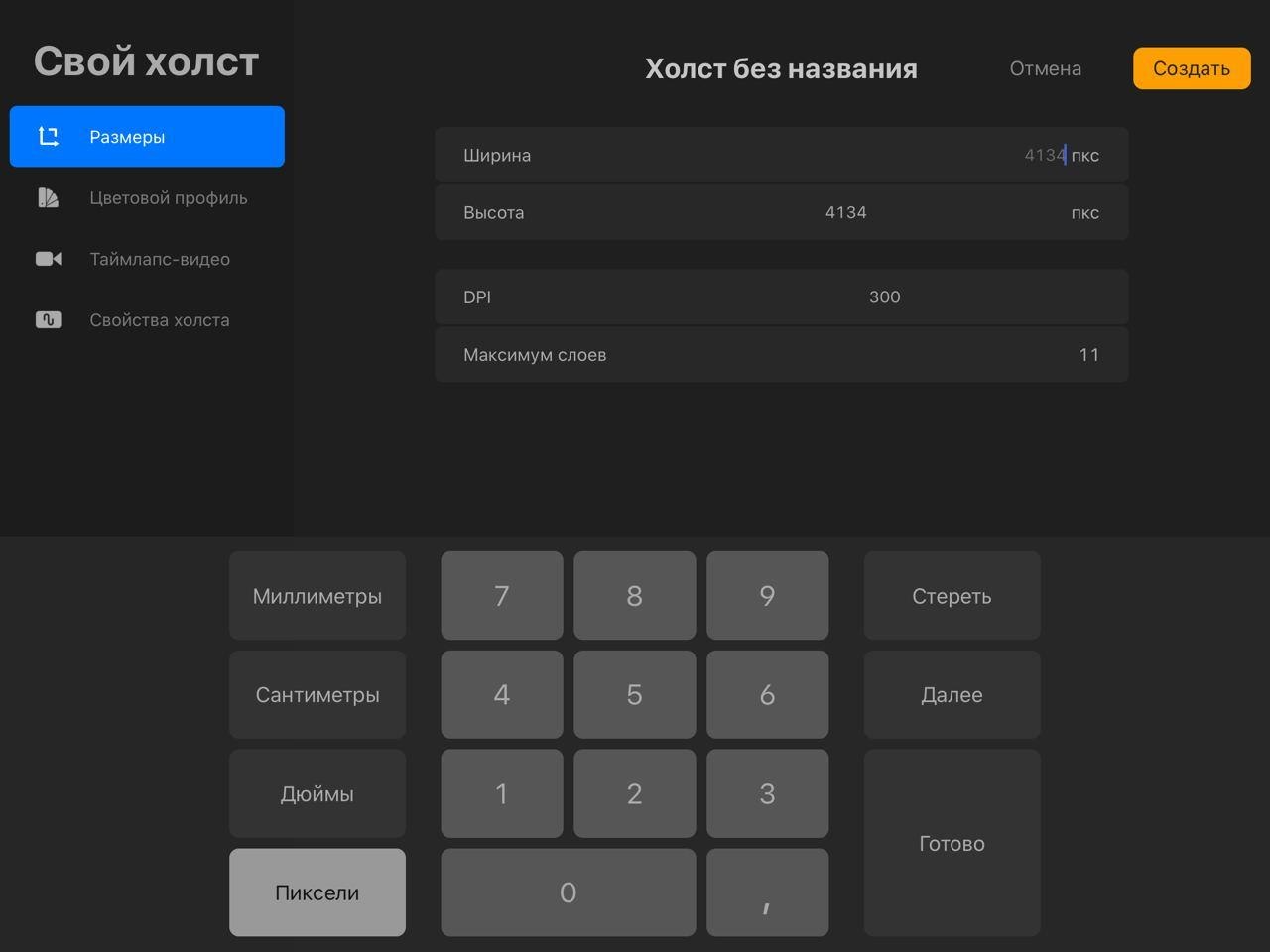This screenshot has width=1270, height=952.
Task: Switch units to Миллиметры
Action: [x=317, y=596]
